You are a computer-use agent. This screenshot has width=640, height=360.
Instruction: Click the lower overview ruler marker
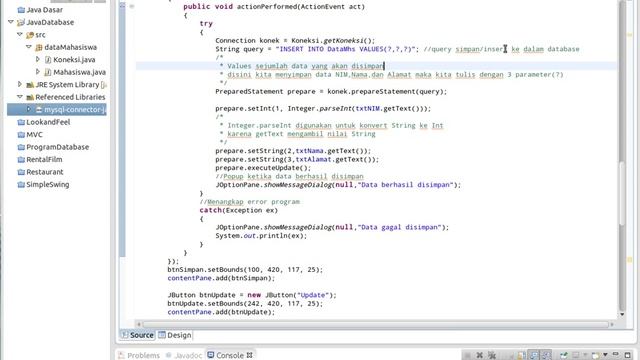click(630, 260)
